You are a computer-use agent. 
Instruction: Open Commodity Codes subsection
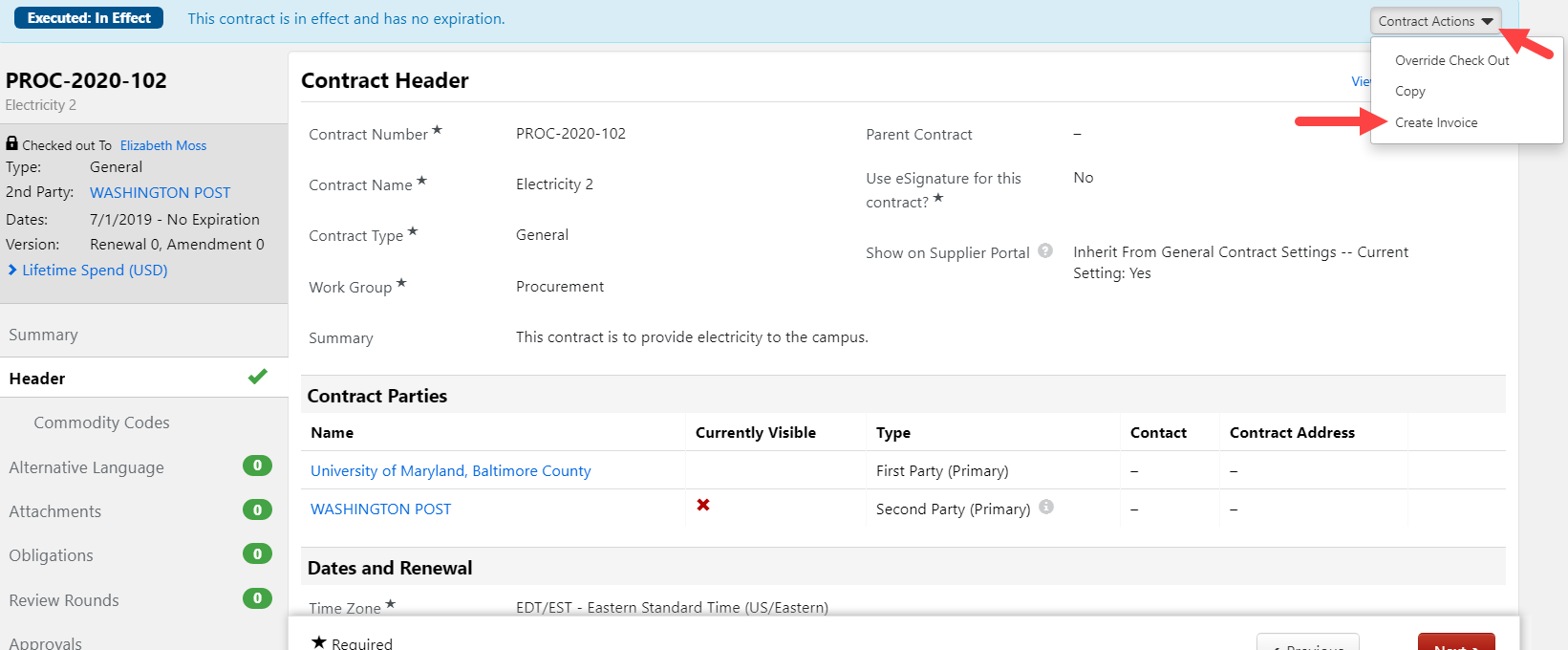pos(101,422)
